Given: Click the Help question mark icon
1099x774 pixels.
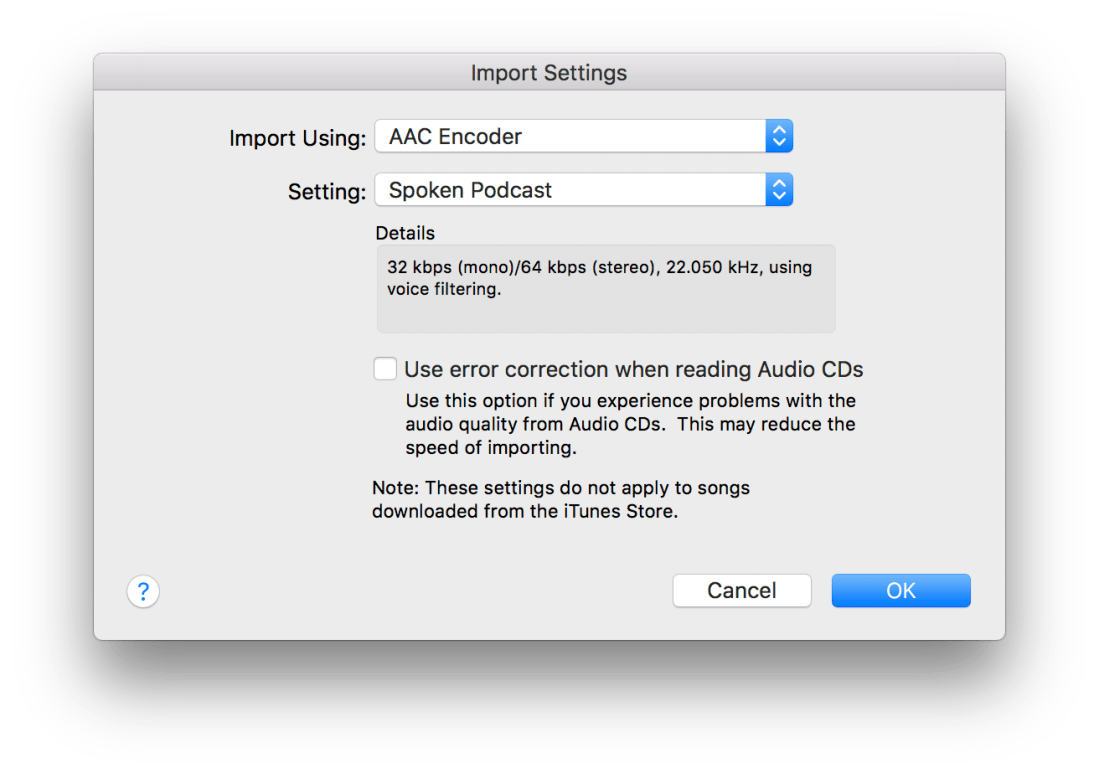Looking at the screenshot, I should click(143, 591).
